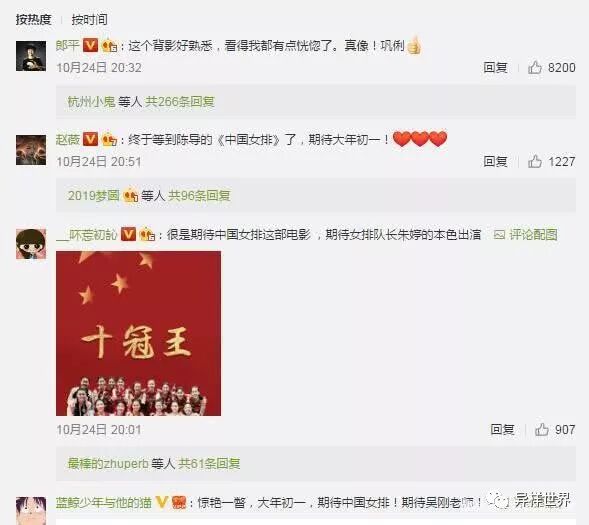
Task: Sort comments by 按热度
Action: pos(33,19)
